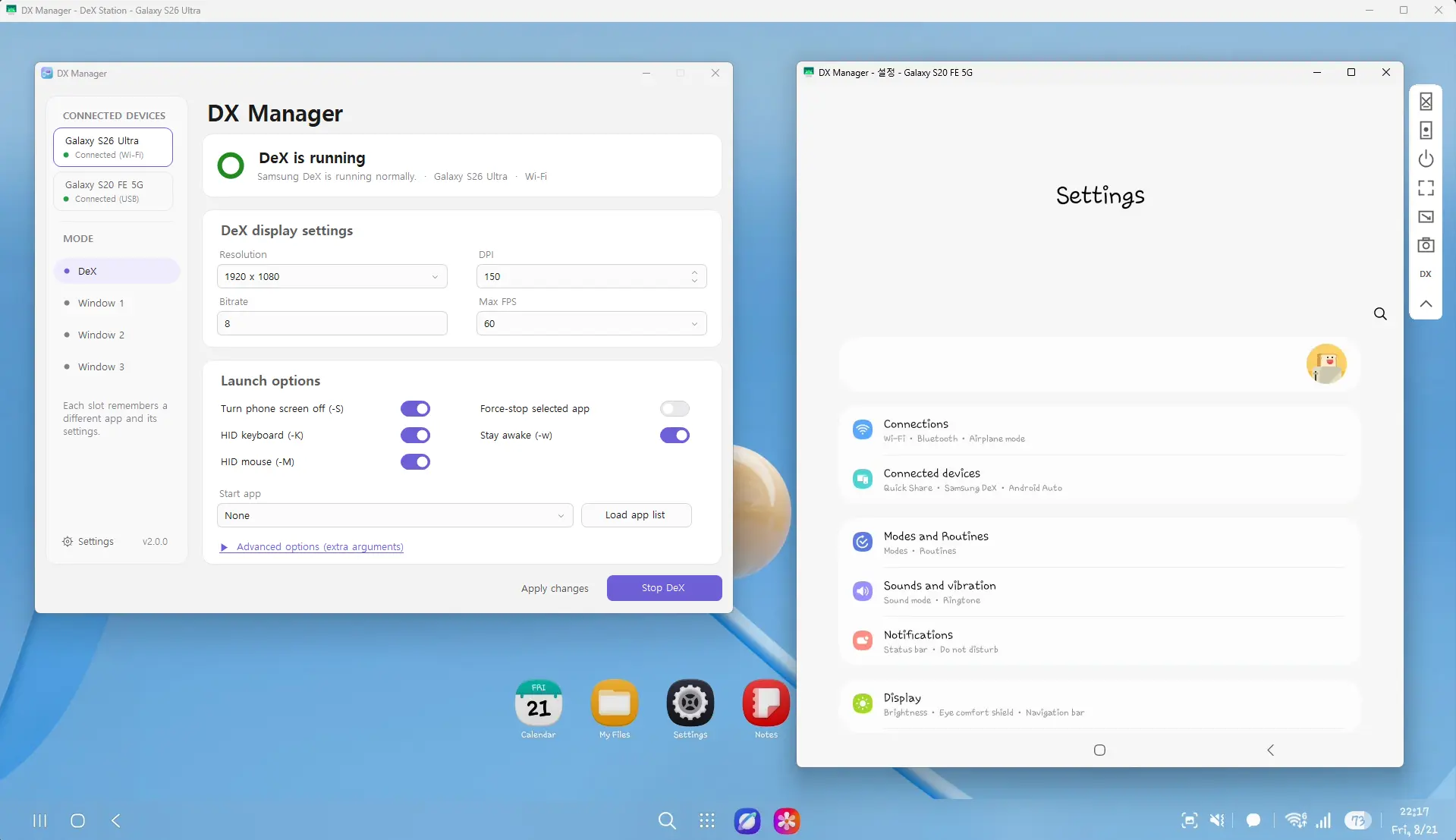The image size is (1456, 840).
Task: Toggle Turn phone screen off (-S) switch
Action: click(x=415, y=409)
